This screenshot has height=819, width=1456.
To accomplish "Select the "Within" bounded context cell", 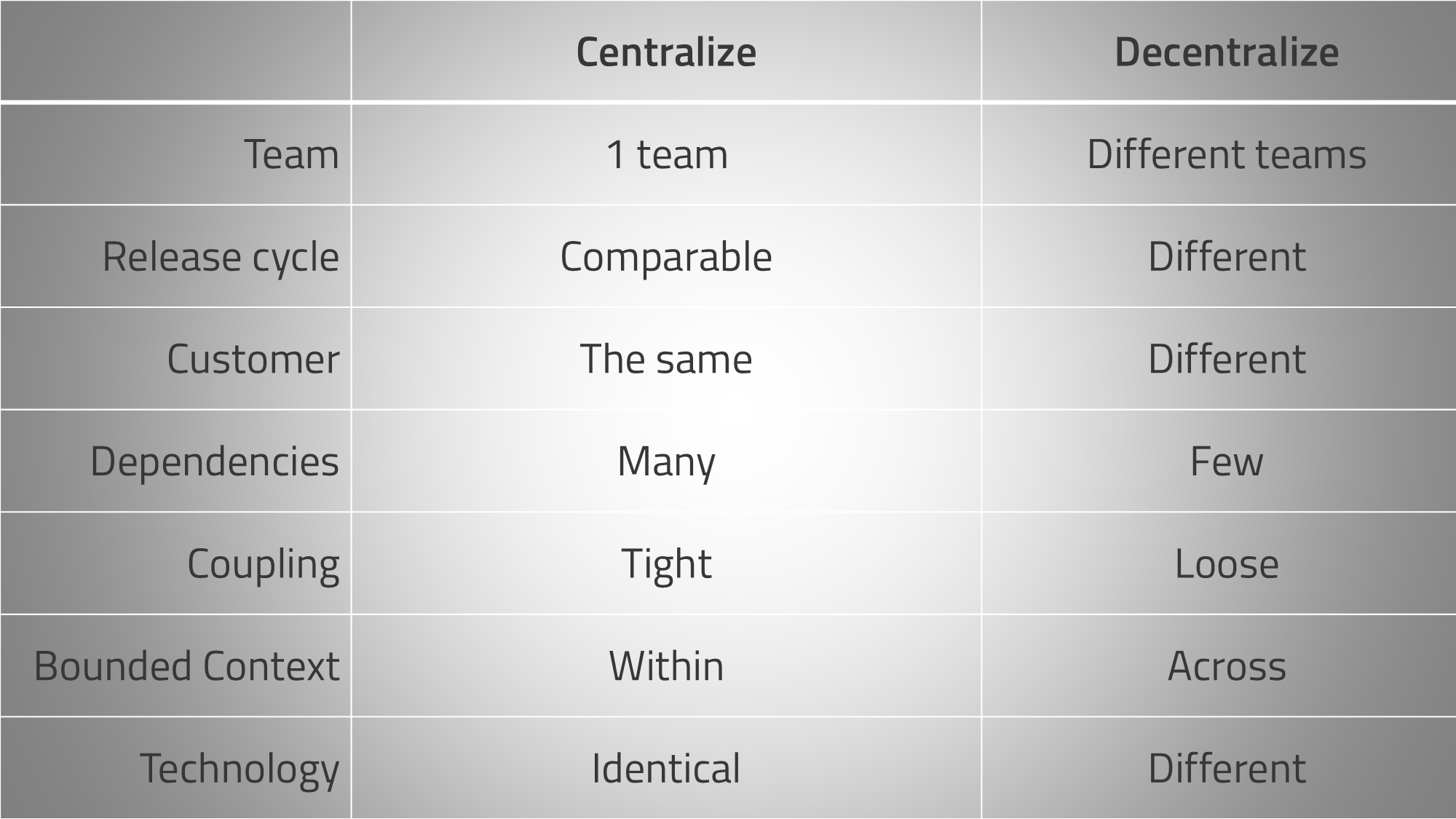I will pyautogui.click(x=666, y=666).
